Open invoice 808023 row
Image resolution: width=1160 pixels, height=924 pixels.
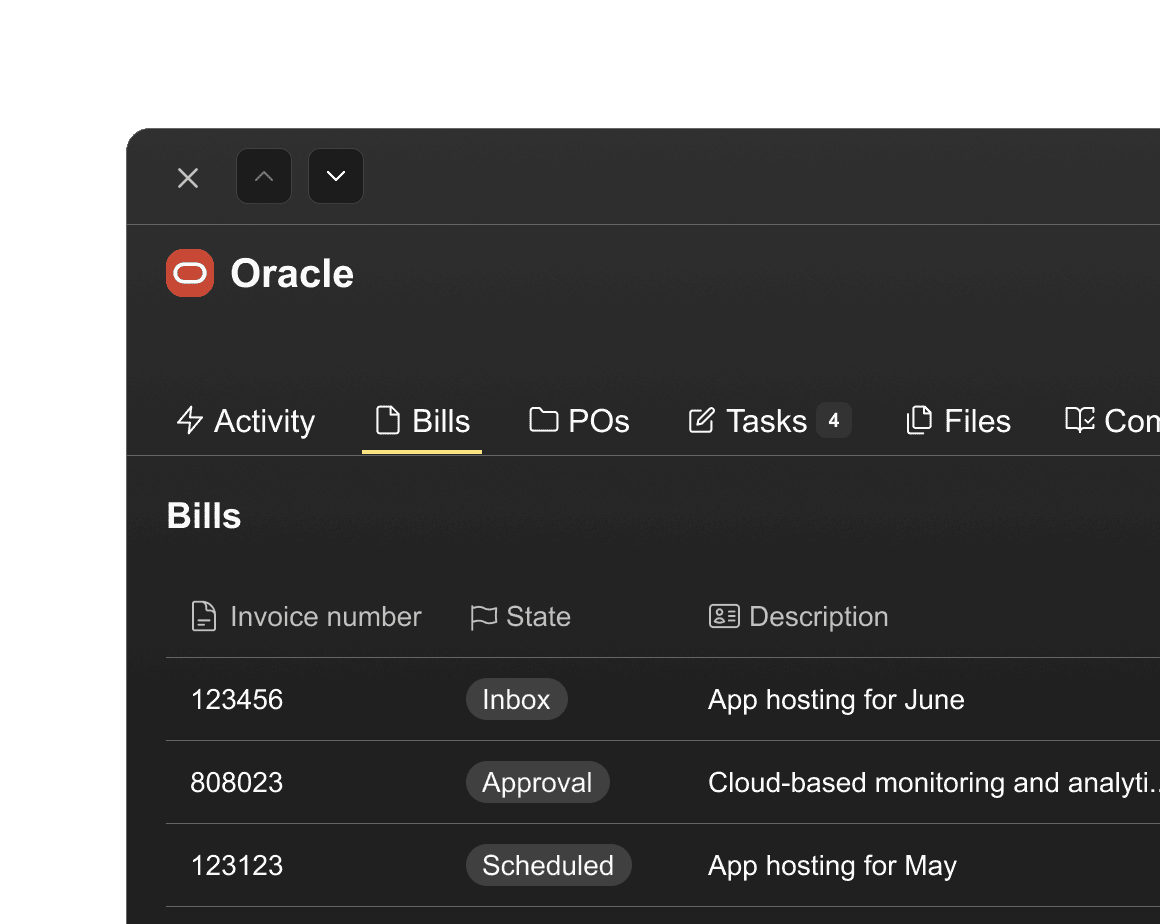(x=663, y=782)
